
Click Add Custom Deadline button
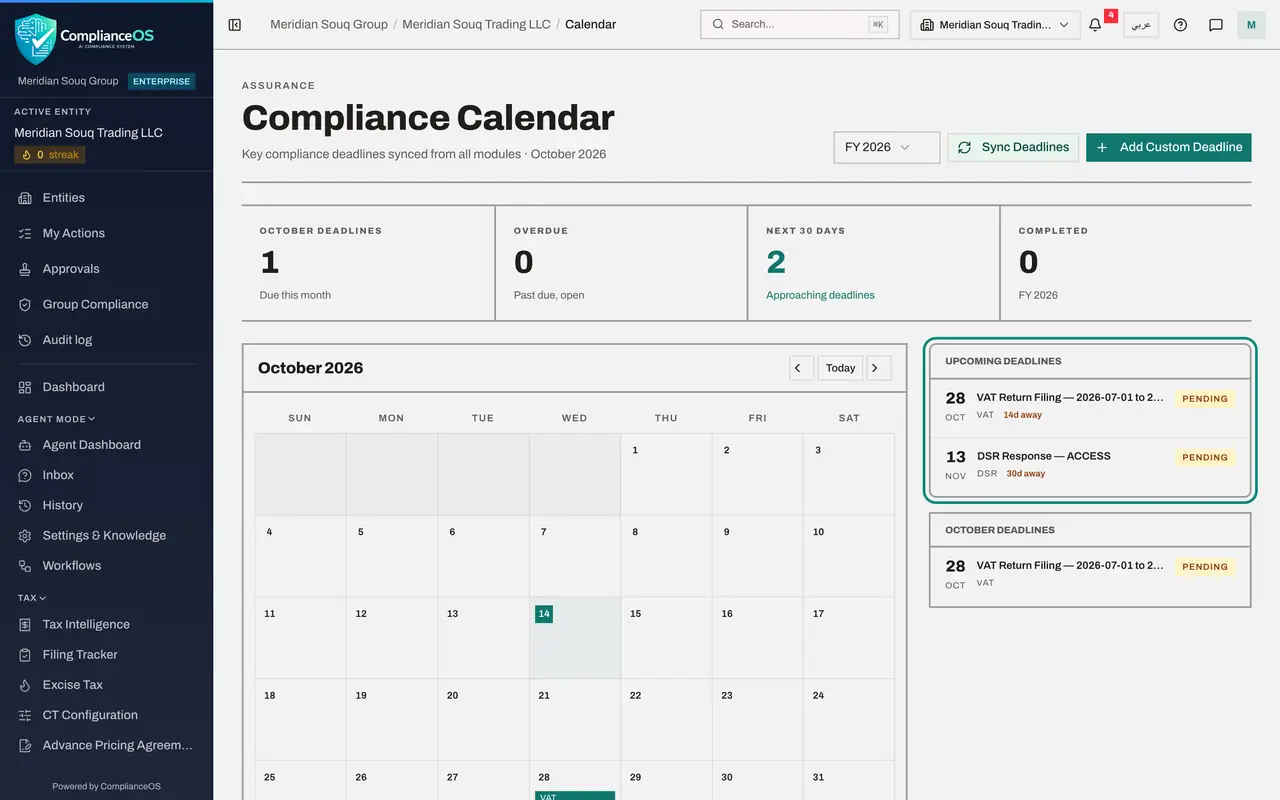pyautogui.click(x=1168, y=147)
